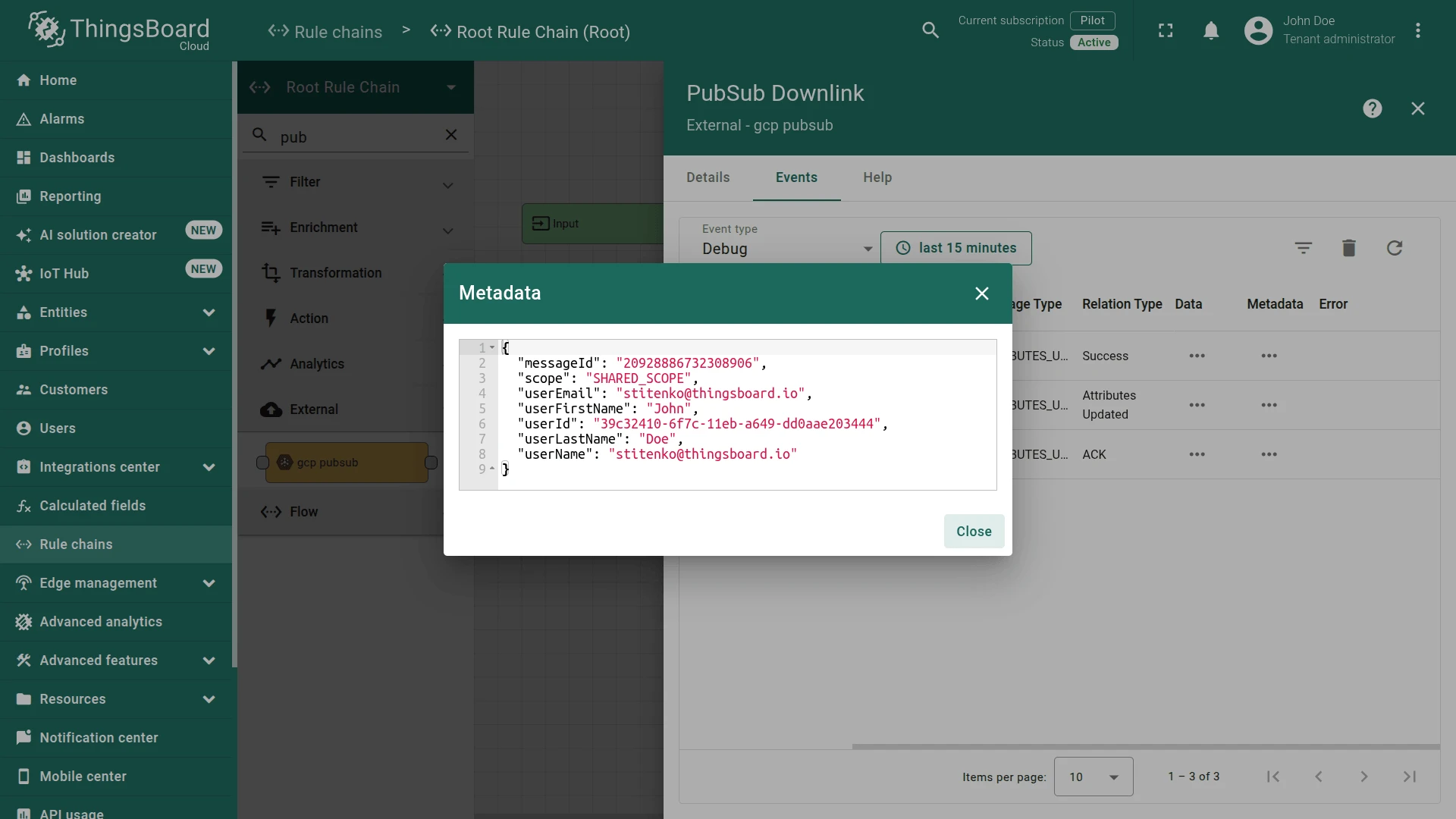Viewport: 1456px width, 819px height.
Task: Collapse the External node group
Action: (341, 409)
